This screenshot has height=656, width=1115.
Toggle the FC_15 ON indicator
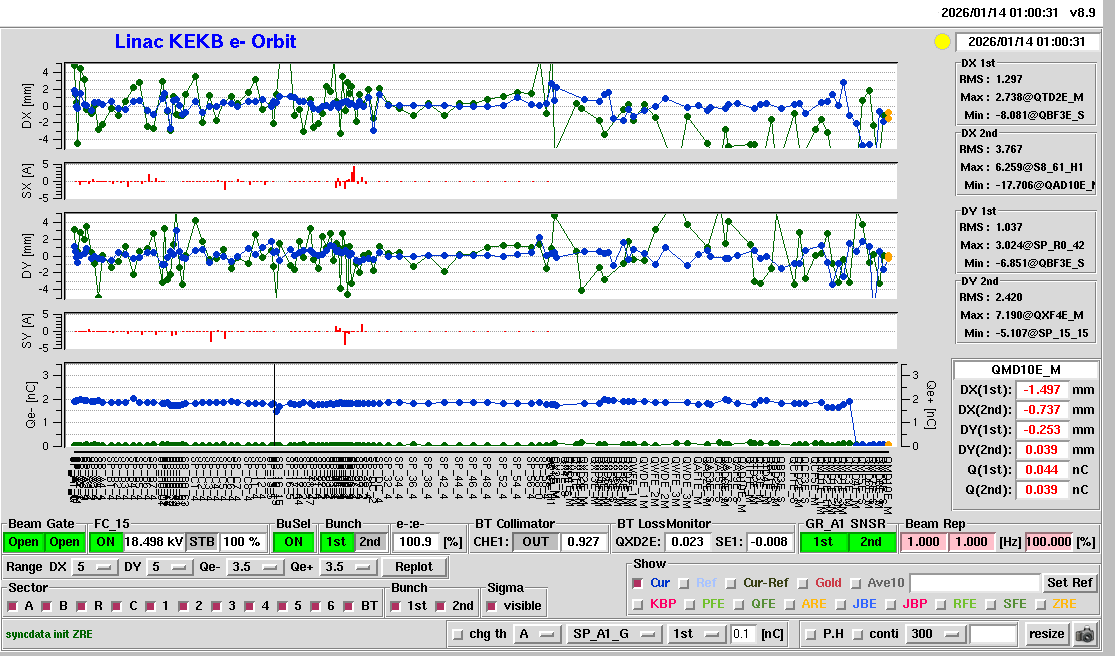pyautogui.click(x=104, y=541)
